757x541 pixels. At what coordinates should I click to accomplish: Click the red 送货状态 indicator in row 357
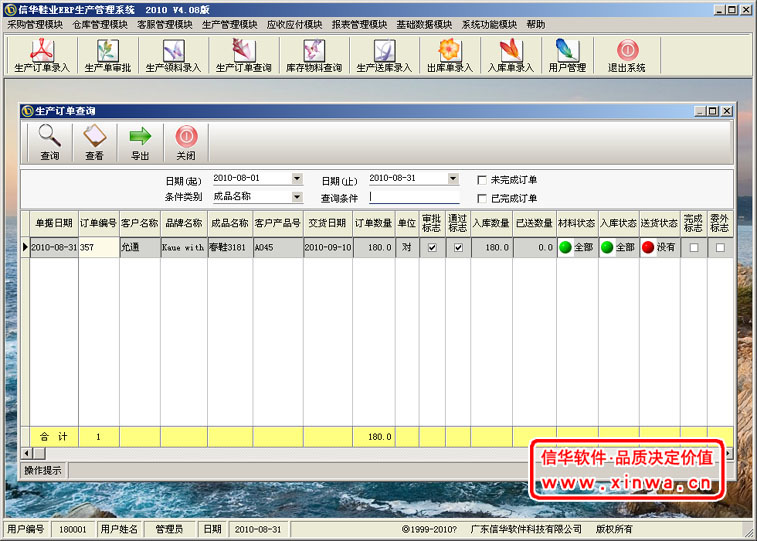648,248
